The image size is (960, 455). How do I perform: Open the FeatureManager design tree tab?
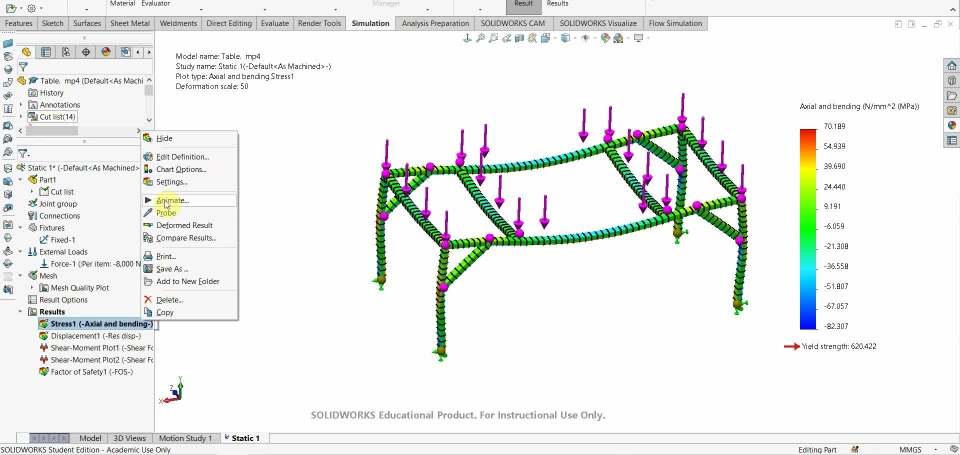pos(26,52)
